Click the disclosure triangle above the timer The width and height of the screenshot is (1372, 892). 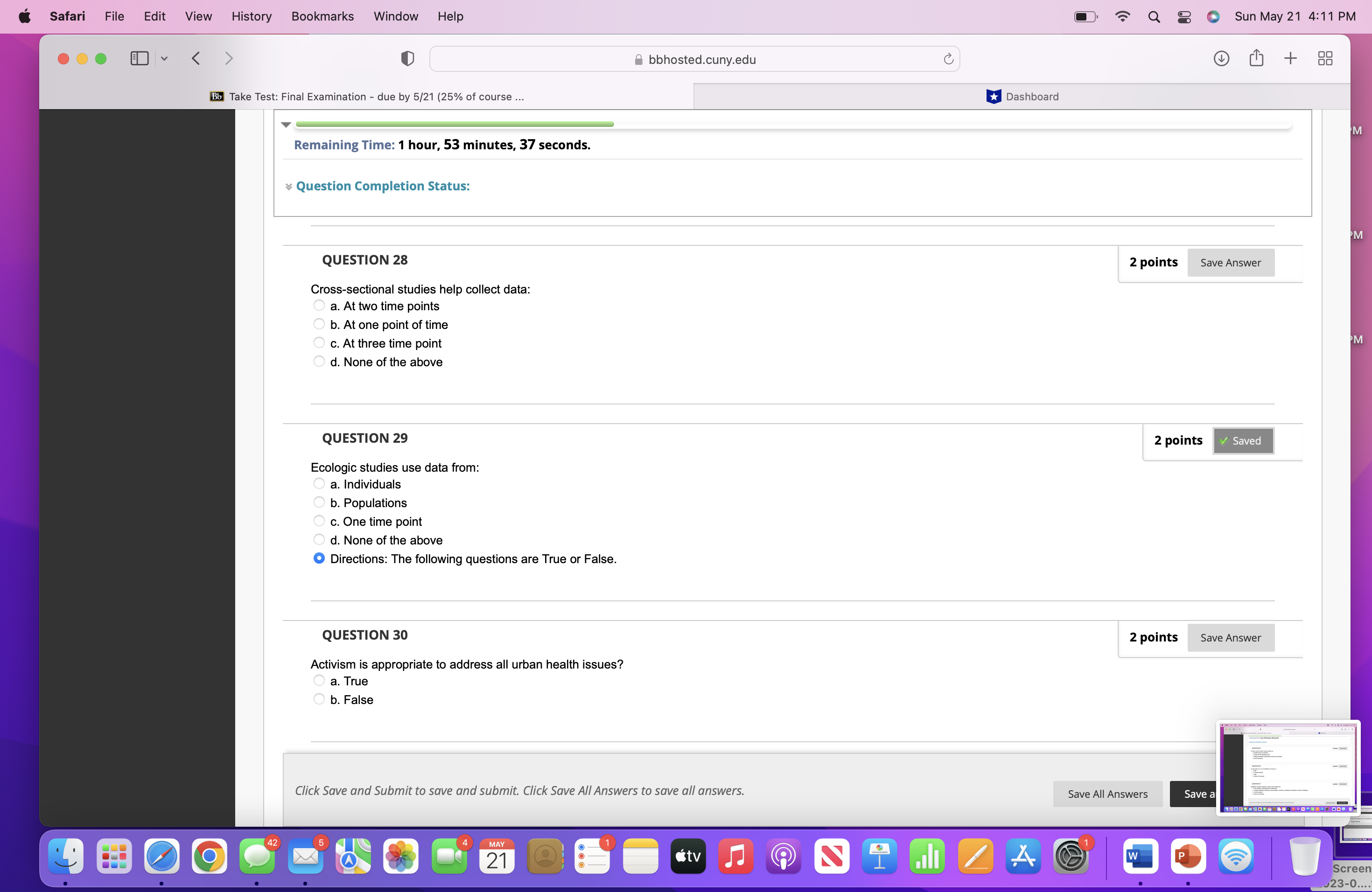(x=286, y=125)
